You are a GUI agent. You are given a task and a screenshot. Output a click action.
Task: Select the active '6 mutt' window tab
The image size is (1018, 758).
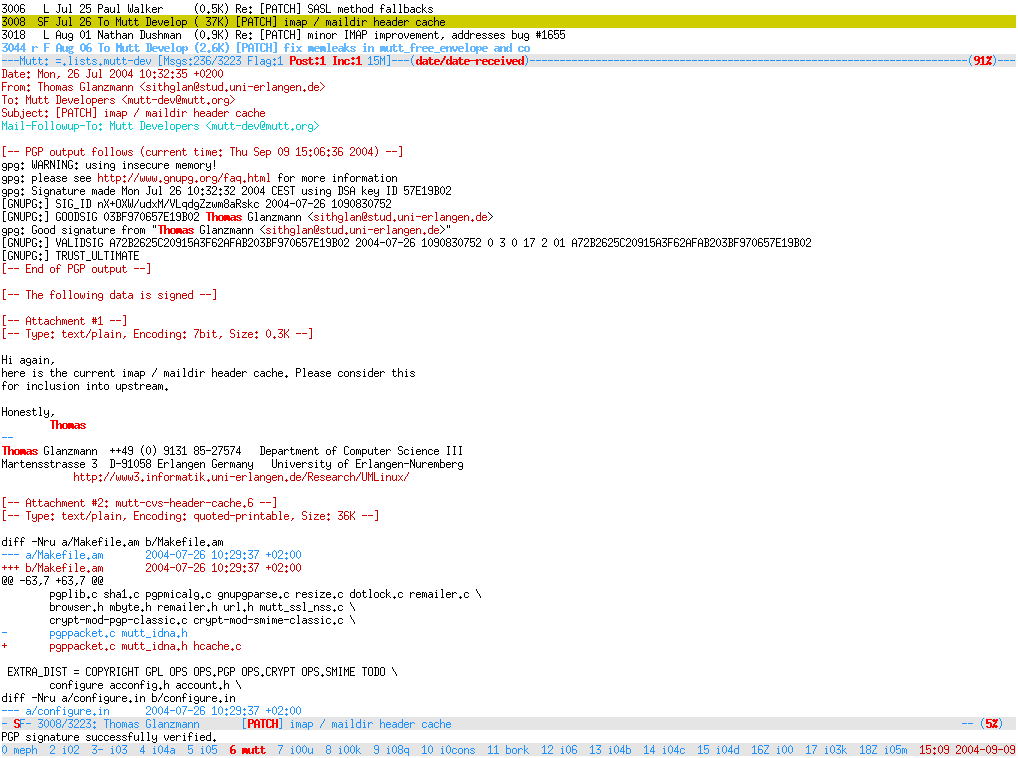247,750
